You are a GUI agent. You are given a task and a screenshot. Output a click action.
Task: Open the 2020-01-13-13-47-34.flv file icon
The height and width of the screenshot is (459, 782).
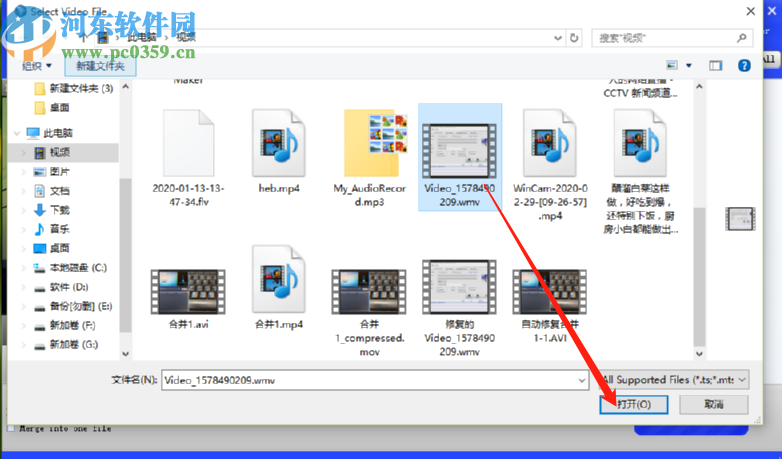click(189, 143)
